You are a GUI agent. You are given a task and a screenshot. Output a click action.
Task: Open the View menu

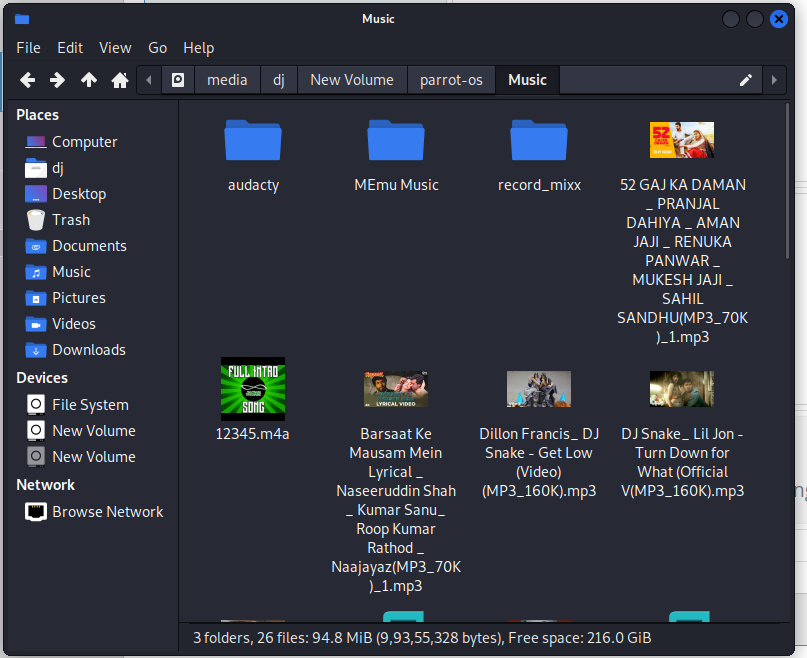[115, 48]
